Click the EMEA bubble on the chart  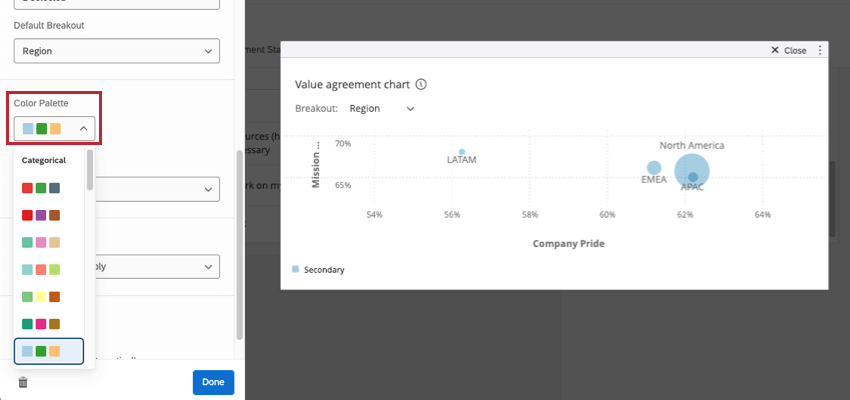click(x=653, y=168)
